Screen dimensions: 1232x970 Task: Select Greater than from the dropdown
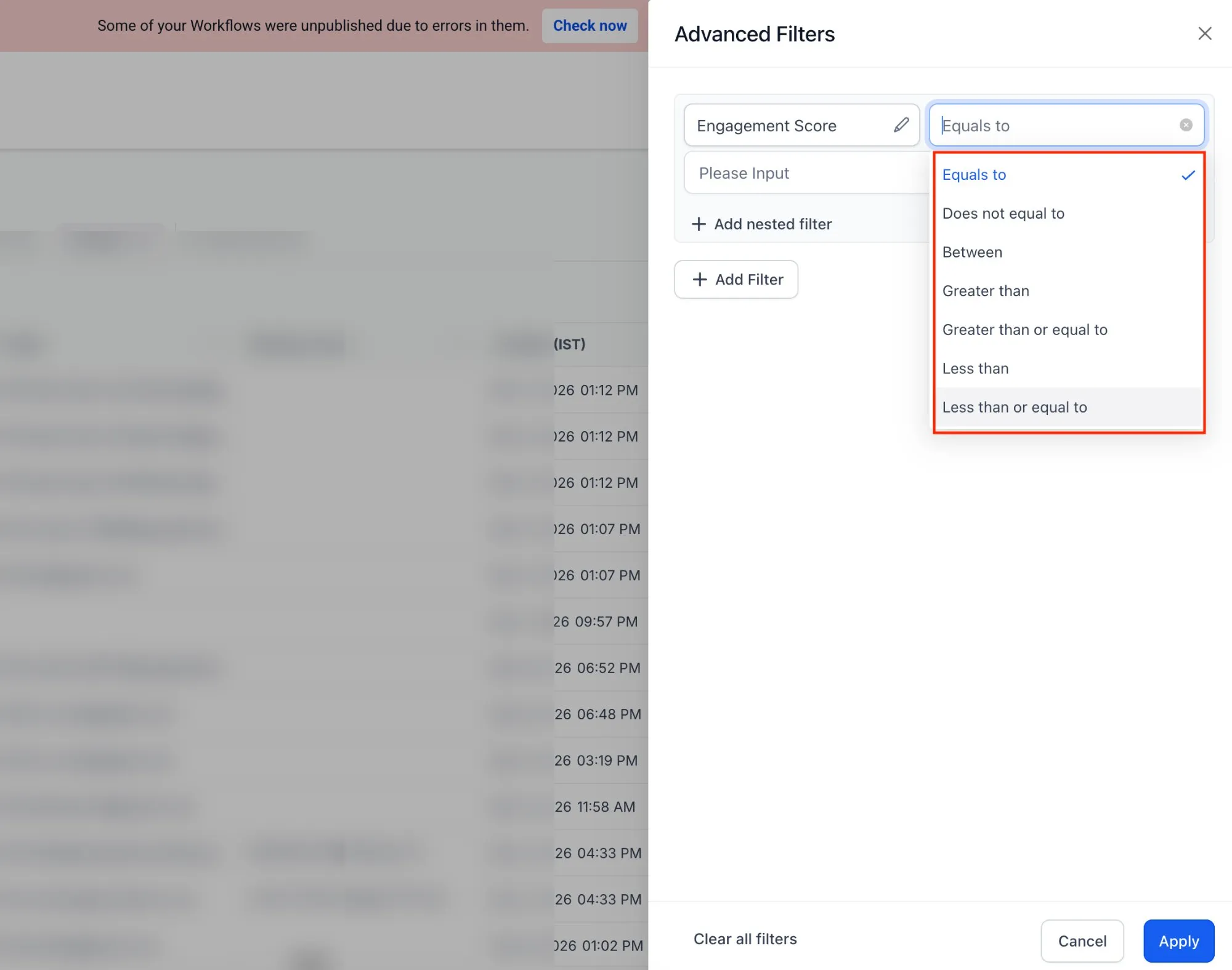pos(986,291)
